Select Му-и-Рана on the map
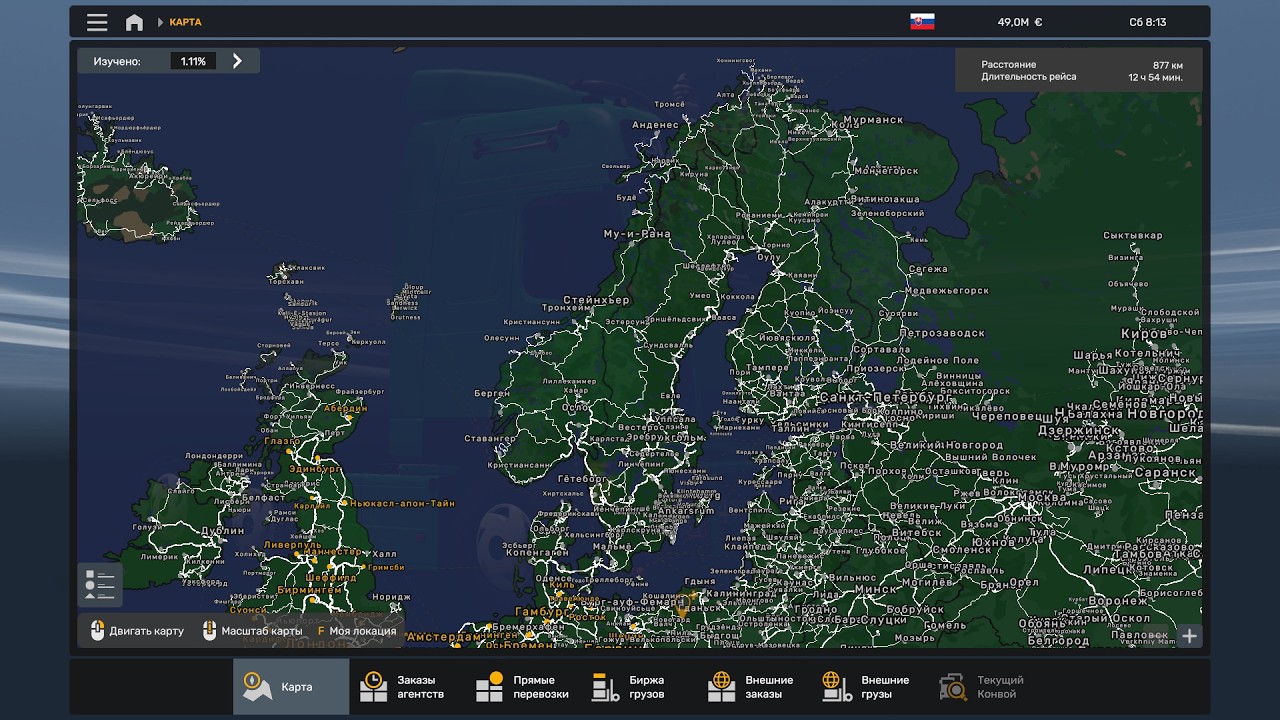 [x=637, y=234]
